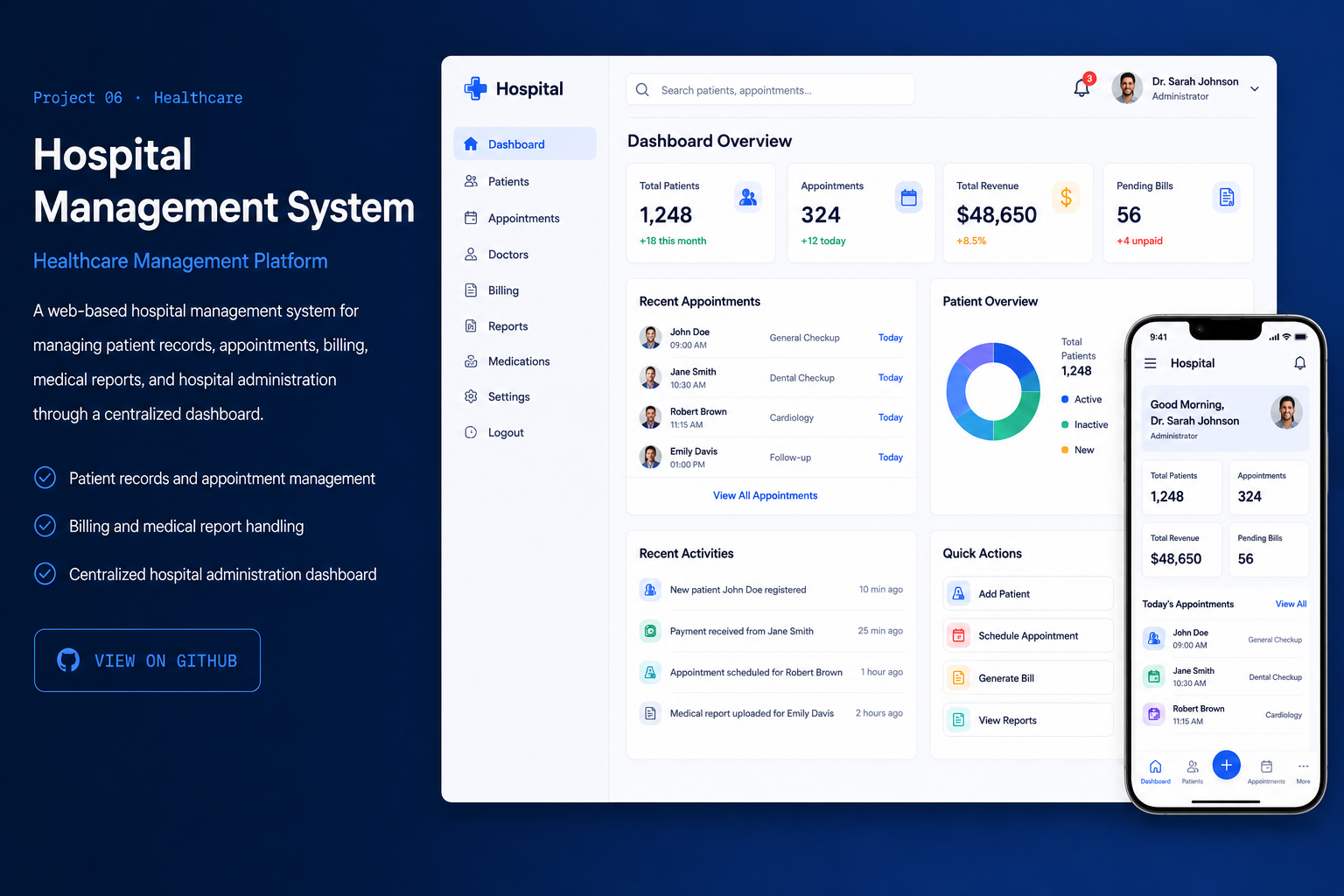Click the VIEW ON GITHUB button
Image resolution: width=1344 pixels, height=896 pixels.
click(x=147, y=660)
